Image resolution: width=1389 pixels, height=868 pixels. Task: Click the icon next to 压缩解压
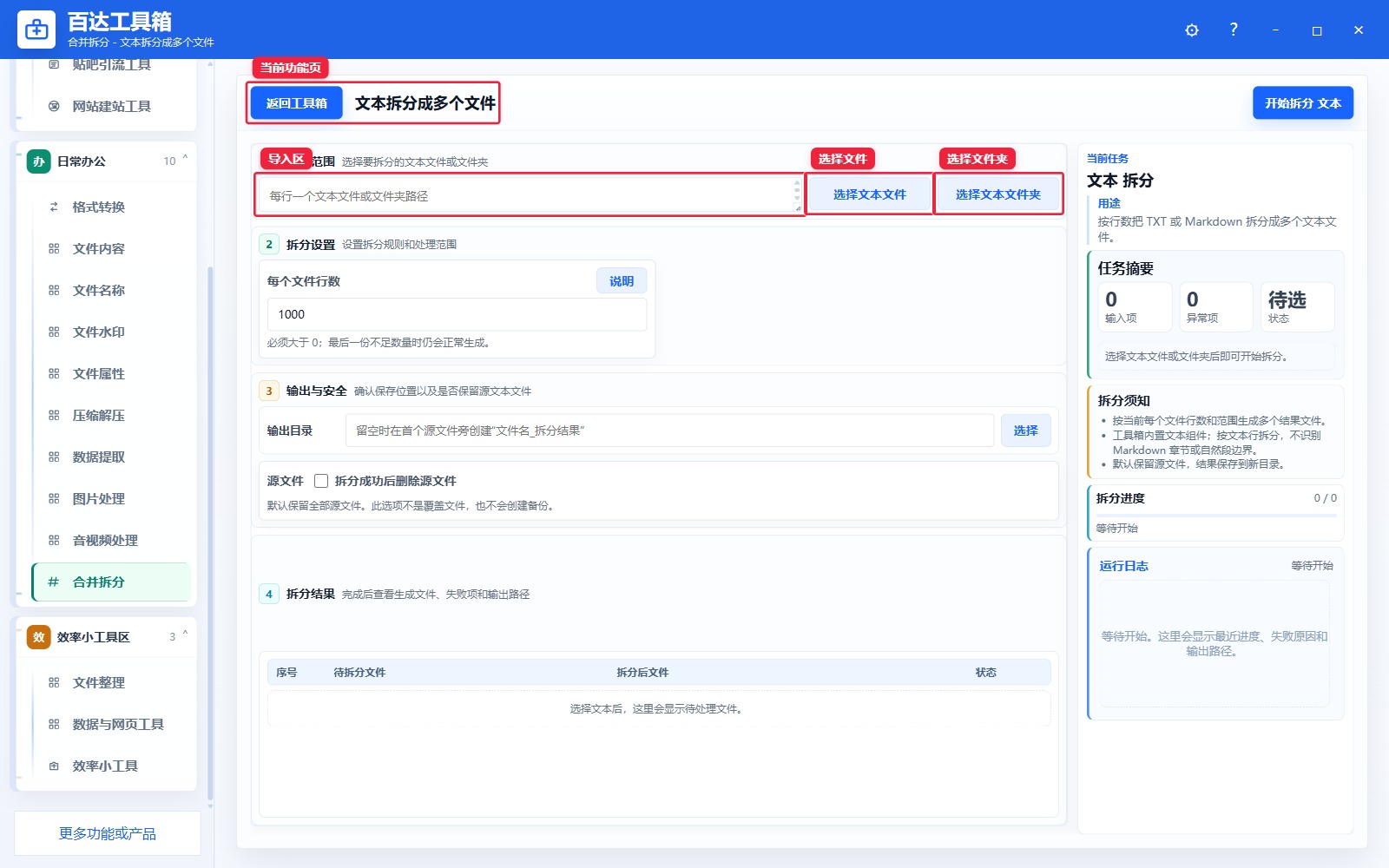tap(54, 415)
